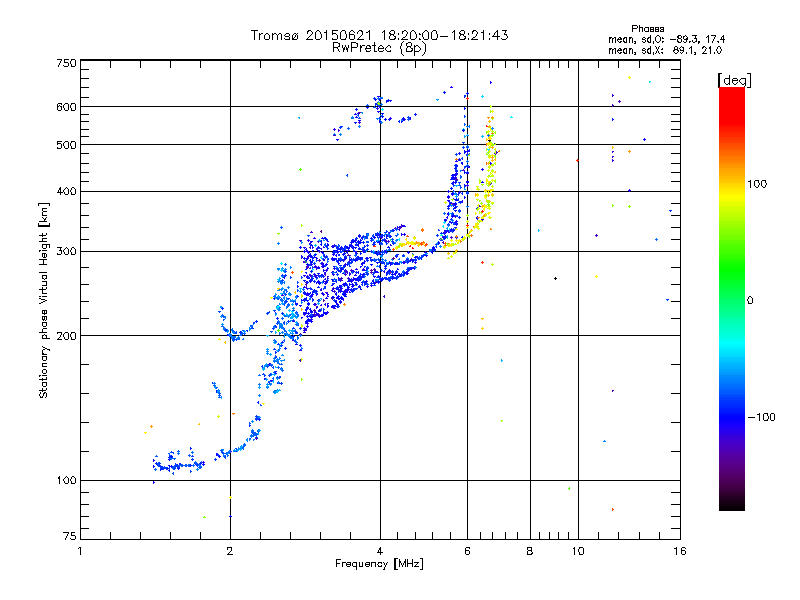800x600 pixels.
Task: Click the 'Stationary phase Virtual Height [km]' axis label
Action: pos(43,300)
